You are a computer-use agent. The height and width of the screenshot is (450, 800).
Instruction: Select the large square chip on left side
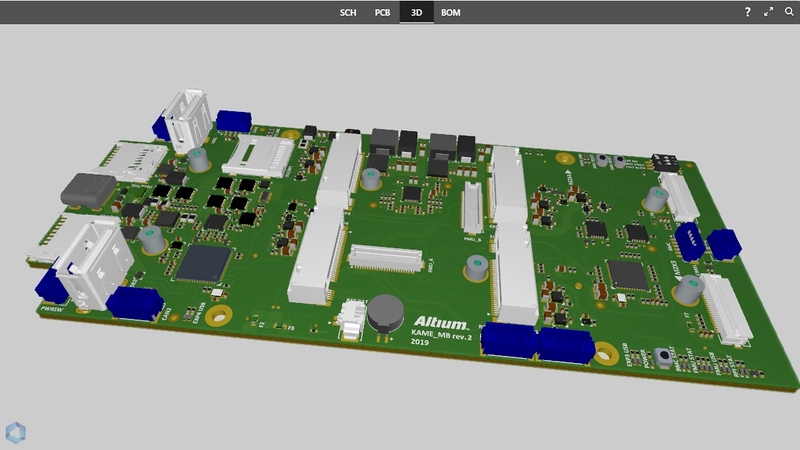(203, 262)
